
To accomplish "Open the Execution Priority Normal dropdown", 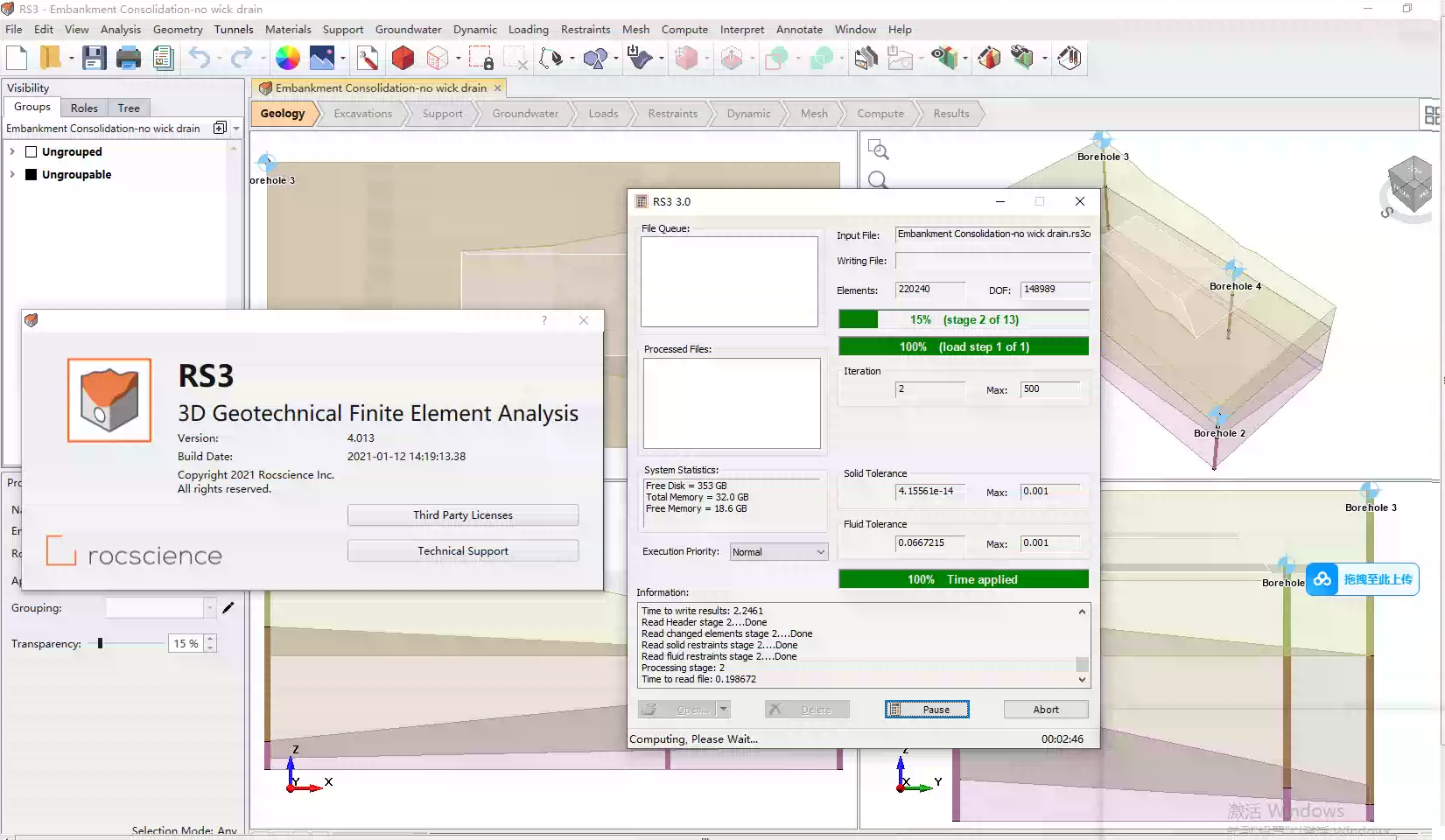I will 778,551.
